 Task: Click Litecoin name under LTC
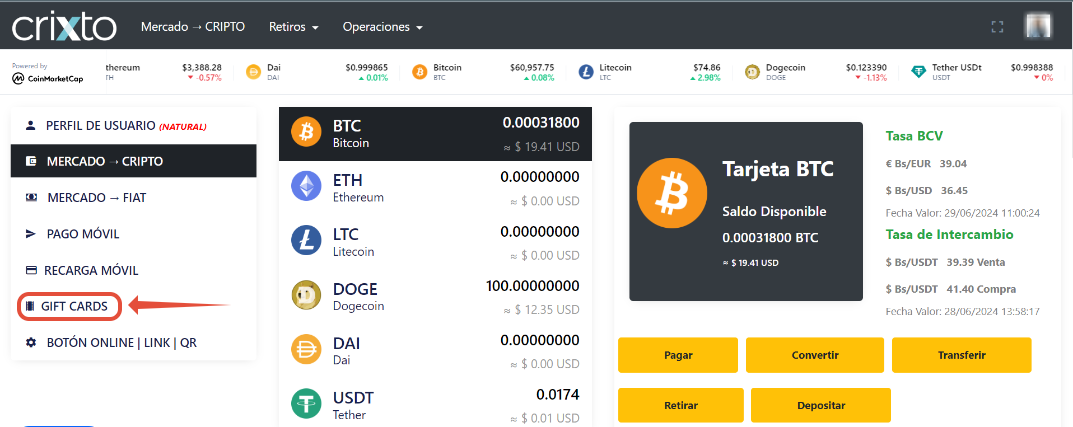click(x=353, y=252)
